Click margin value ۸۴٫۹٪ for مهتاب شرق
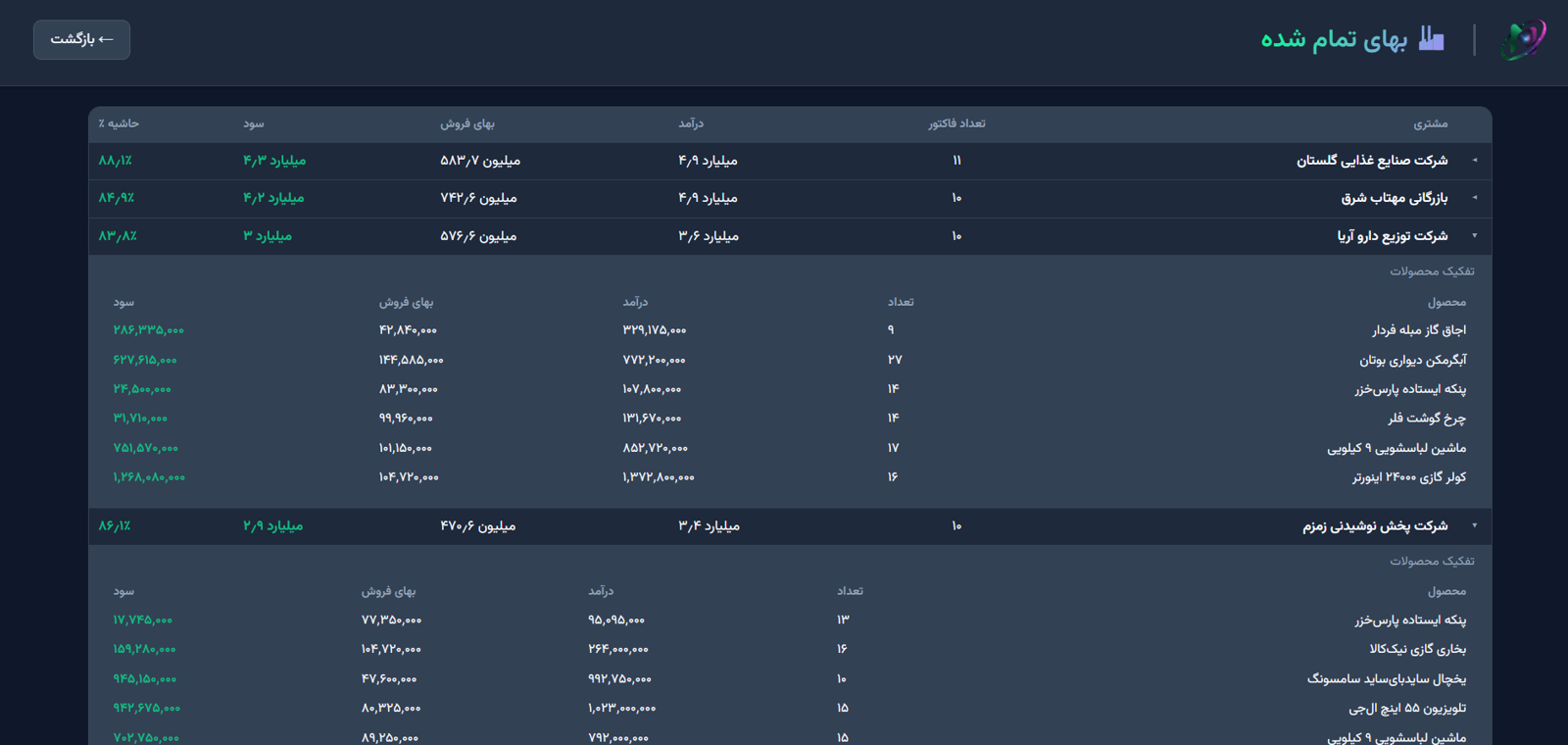The width and height of the screenshot is (1568, 745). click(x=116, y=198)
